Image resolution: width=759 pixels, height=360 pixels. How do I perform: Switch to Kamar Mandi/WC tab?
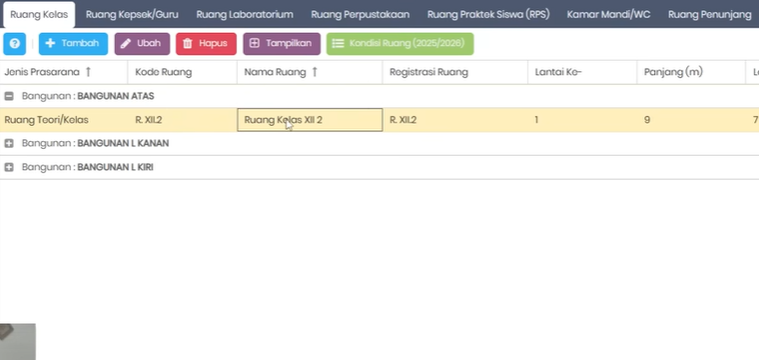click(608, 15)
